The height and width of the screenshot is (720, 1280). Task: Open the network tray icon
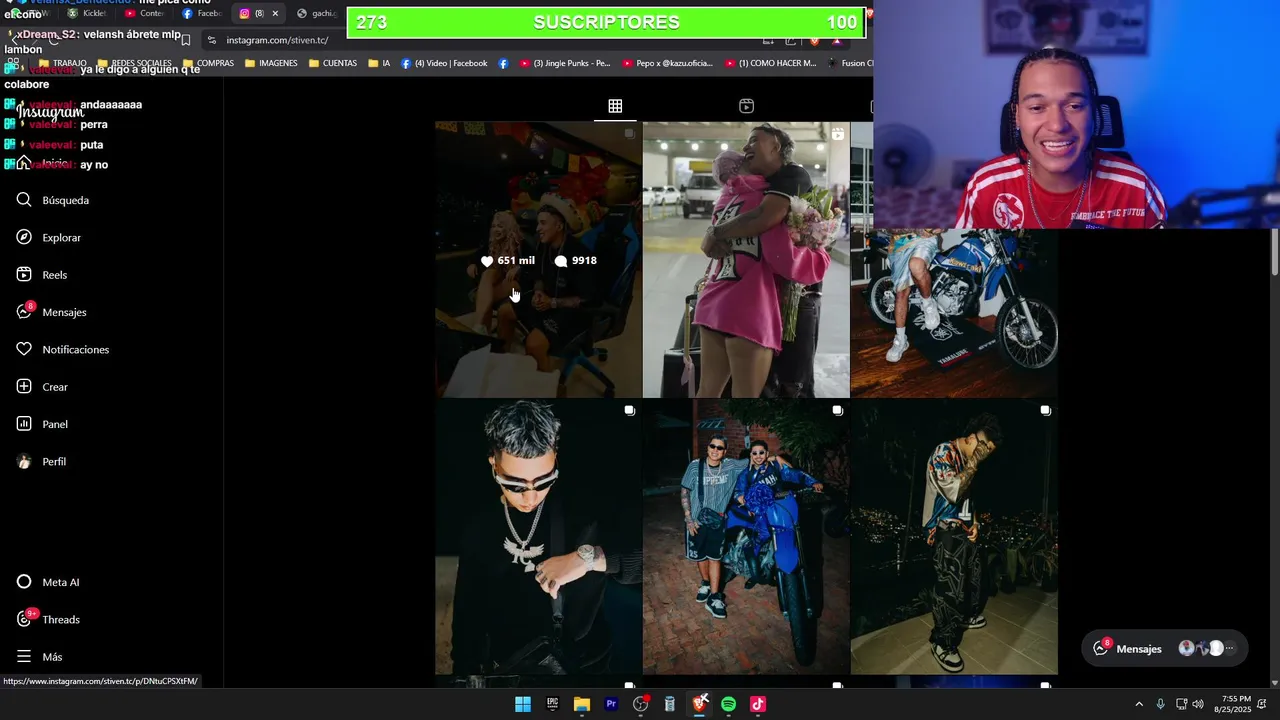click(x=1181, y=704)
